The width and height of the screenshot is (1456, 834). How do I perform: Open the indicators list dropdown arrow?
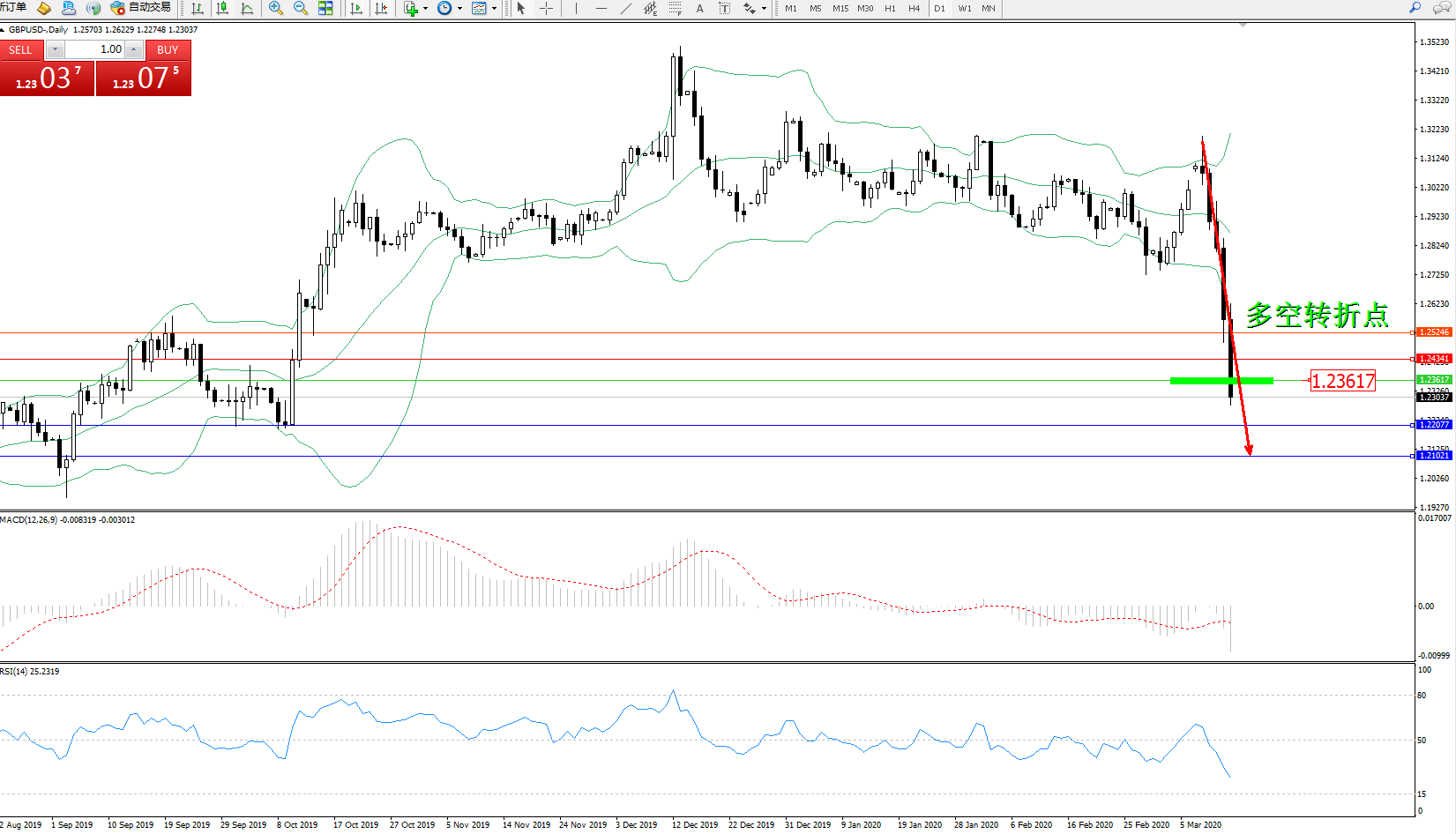pyautogui.click(x=425, y=9)
